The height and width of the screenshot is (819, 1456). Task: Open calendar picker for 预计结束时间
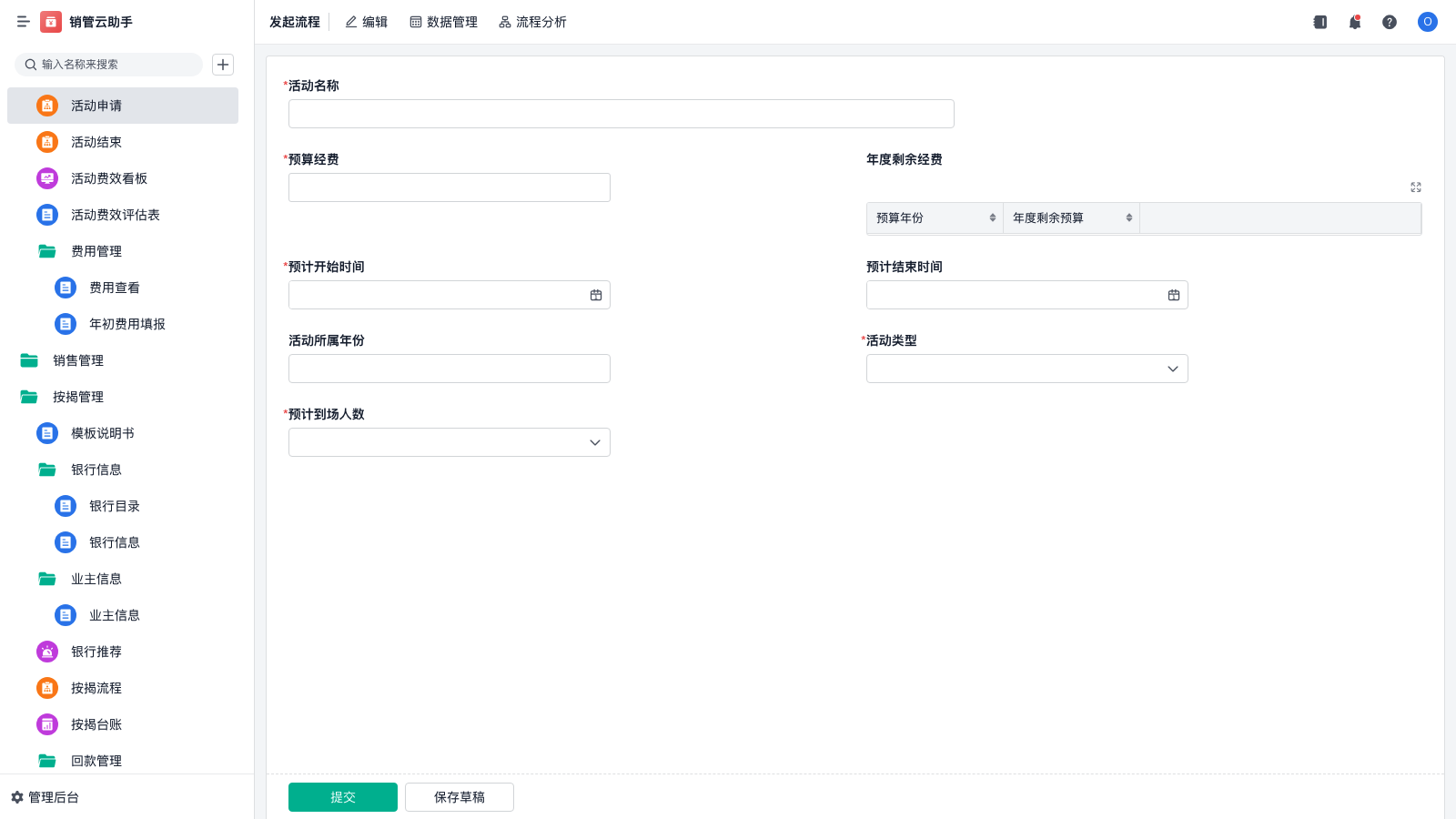pos(1174,295)
